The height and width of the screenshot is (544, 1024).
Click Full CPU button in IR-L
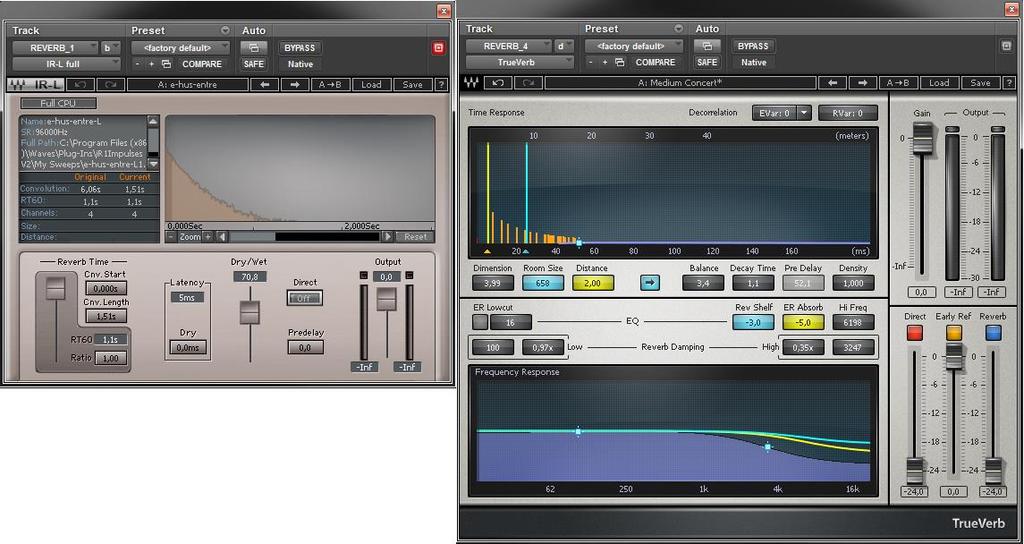pyautogui.click(x=58, y=103)
